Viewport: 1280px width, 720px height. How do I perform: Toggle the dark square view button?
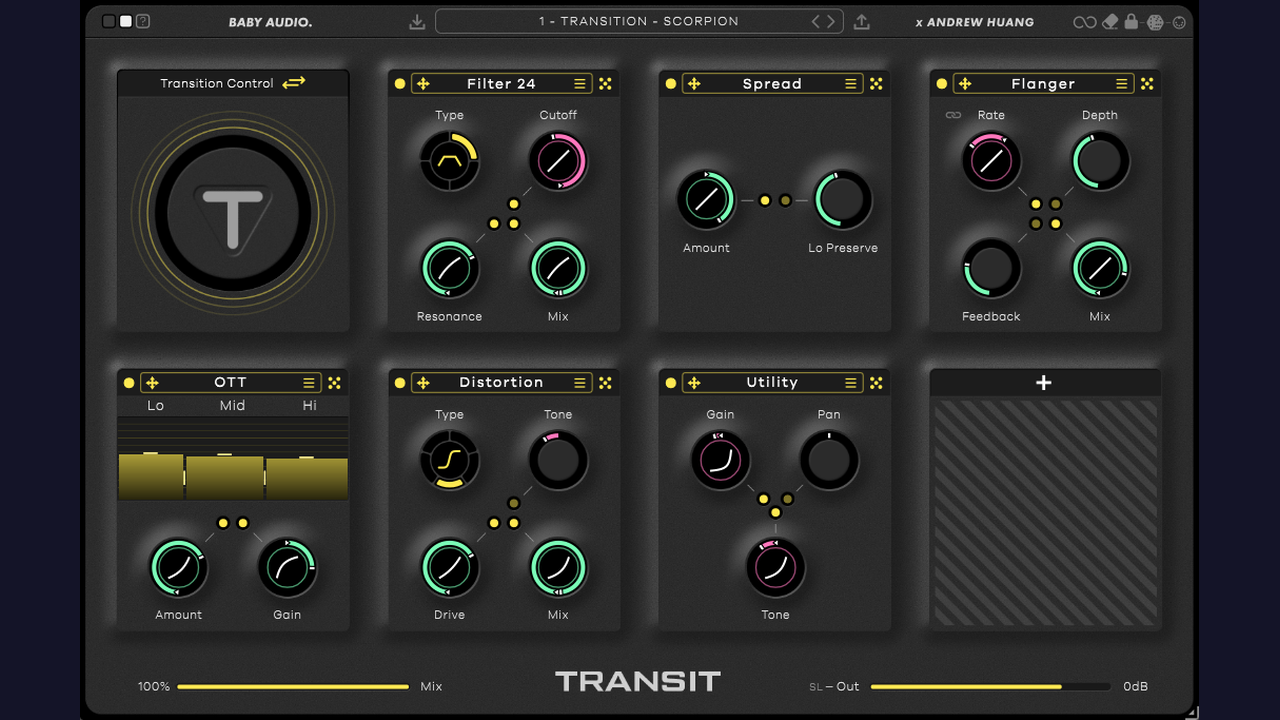coord(109,21)
